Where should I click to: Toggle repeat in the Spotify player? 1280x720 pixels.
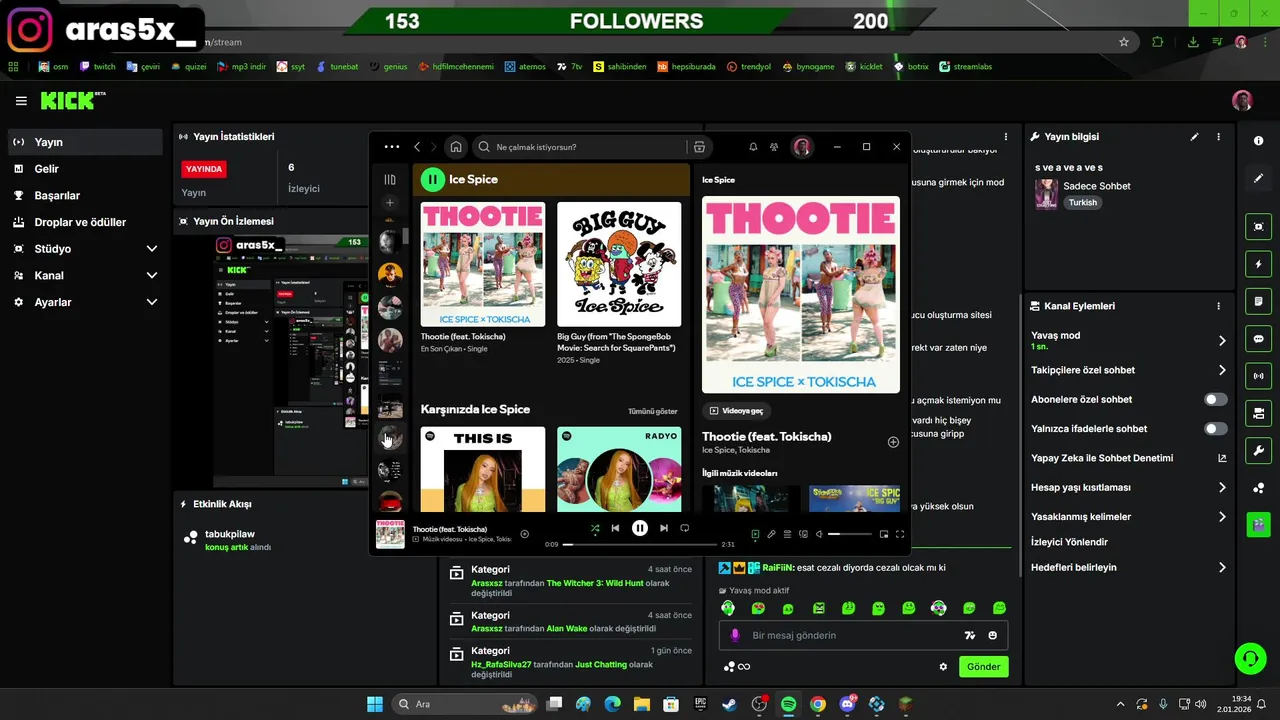[x=685, y=528]
